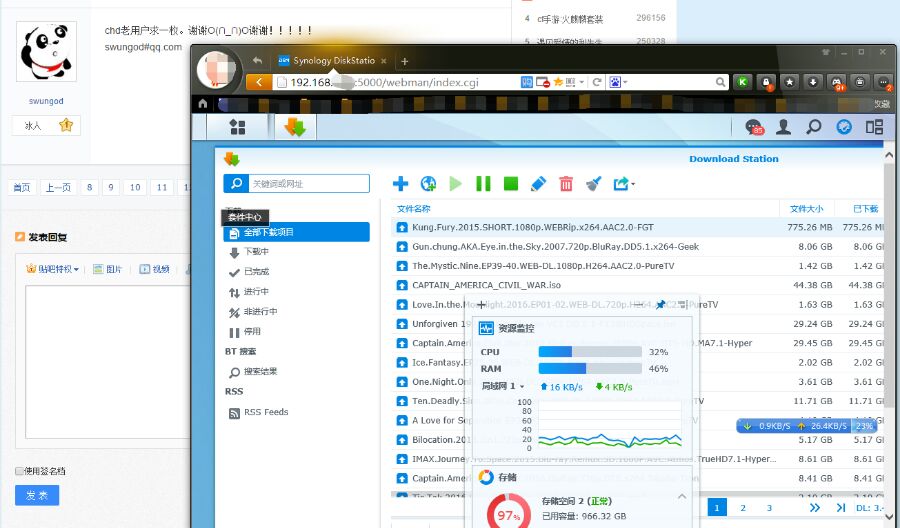Go to forum 上一页 page link

coord(58,187)
